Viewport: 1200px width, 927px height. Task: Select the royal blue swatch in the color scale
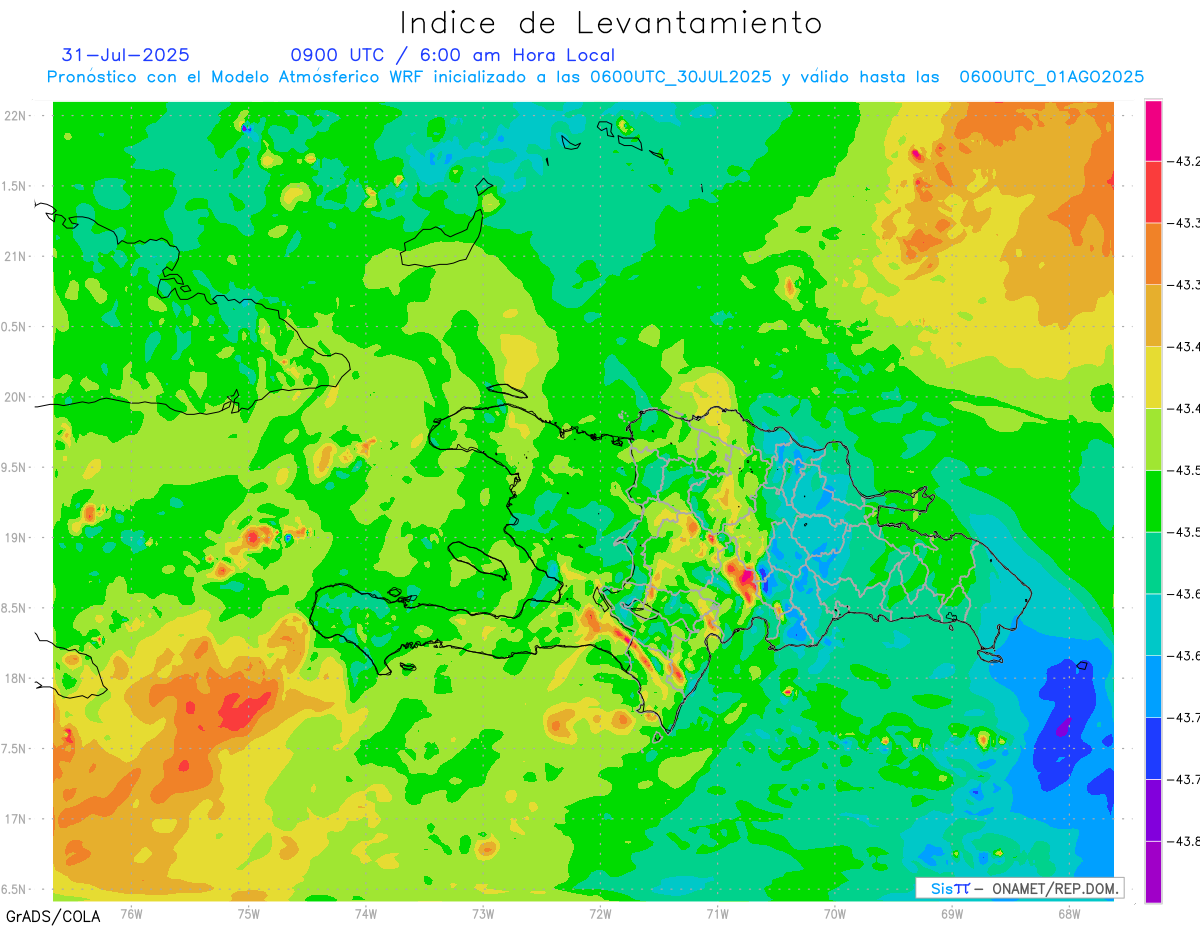point(1153,747)
